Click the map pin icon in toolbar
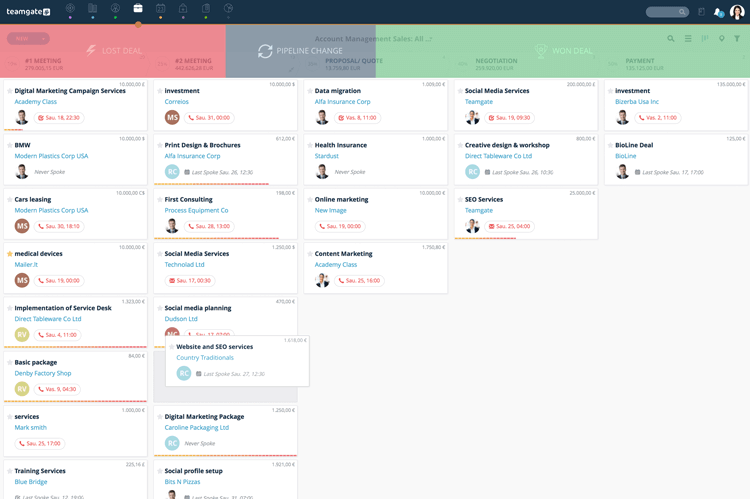The height and width of the screenshot is (499, 750). (721, 39)
